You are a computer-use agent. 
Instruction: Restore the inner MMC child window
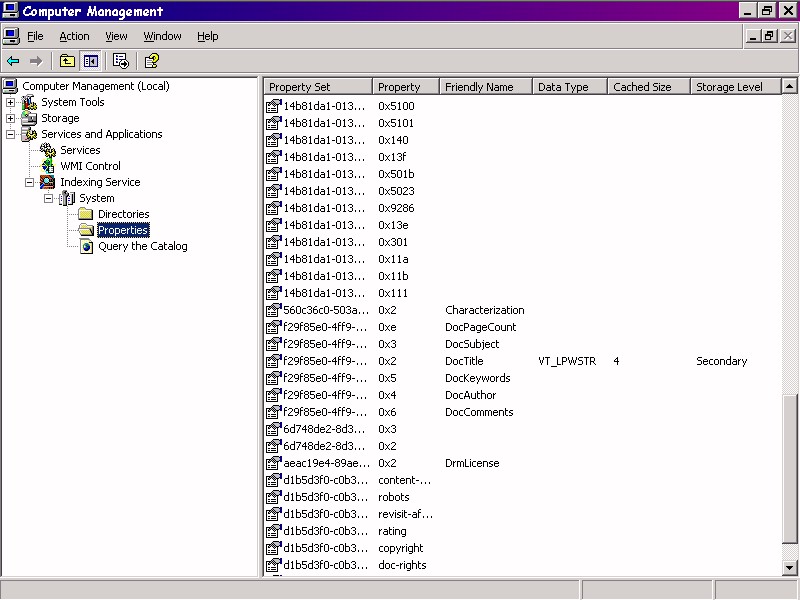[770, 36]
